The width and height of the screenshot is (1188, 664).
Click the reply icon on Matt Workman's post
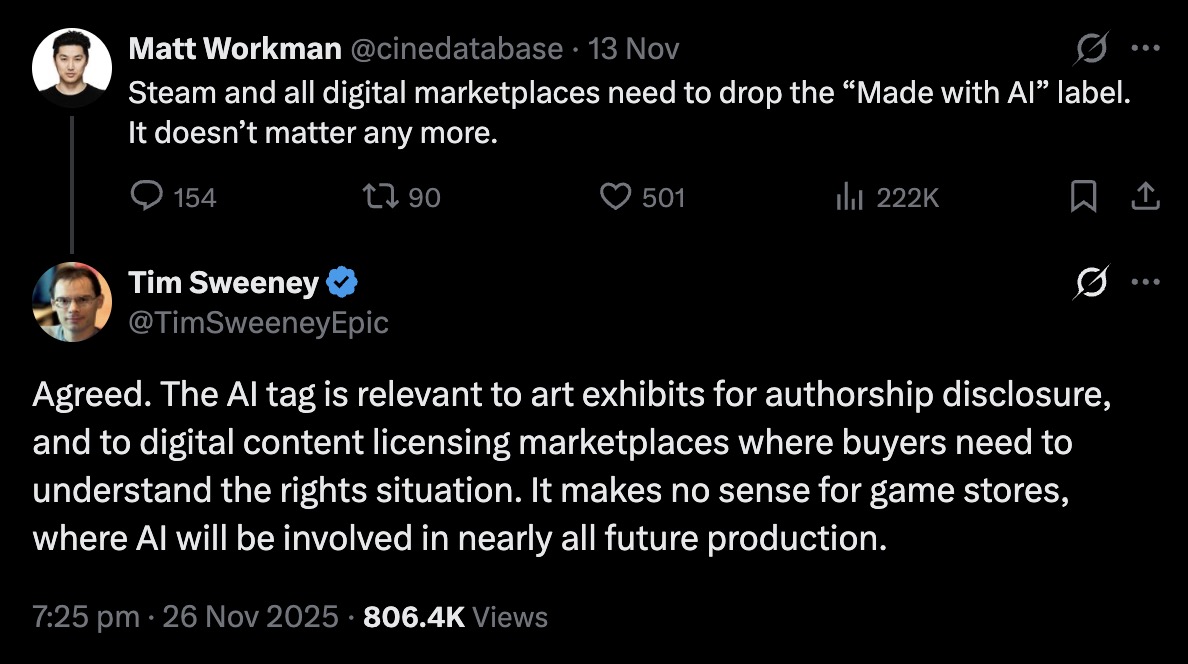coord(147,197)
